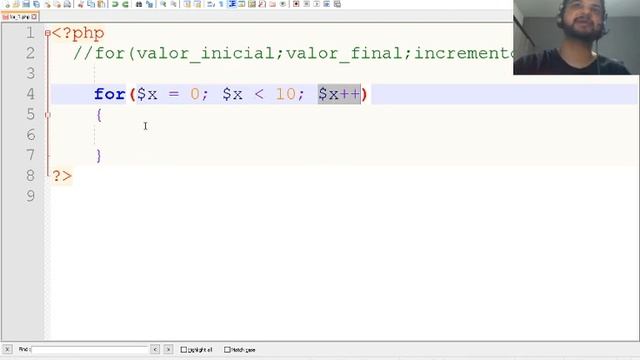
Task: Paste from clipboard using the Paste icon
Action: (x=101, y=4)
